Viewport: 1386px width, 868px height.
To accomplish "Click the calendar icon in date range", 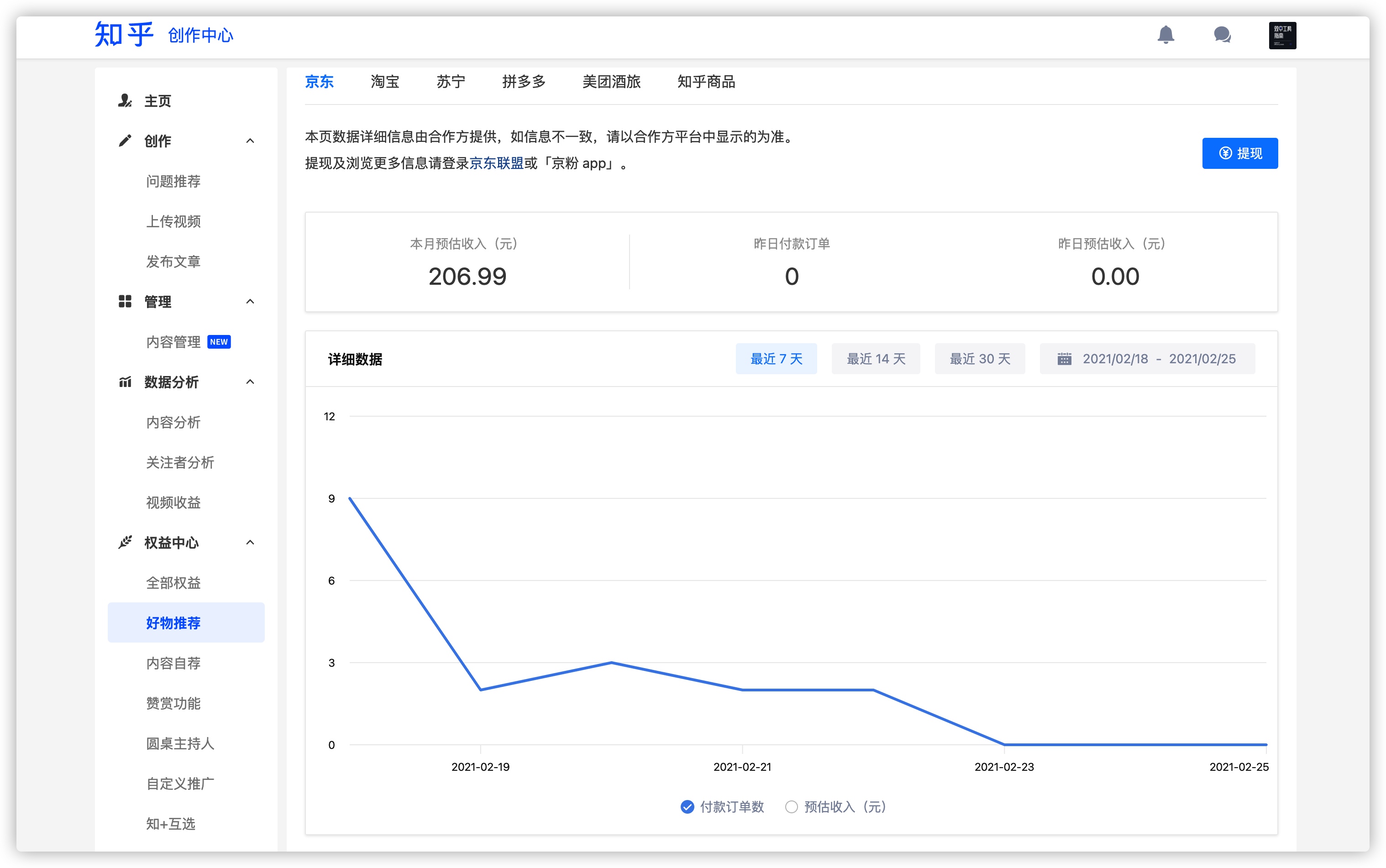I will point(1064,359).
